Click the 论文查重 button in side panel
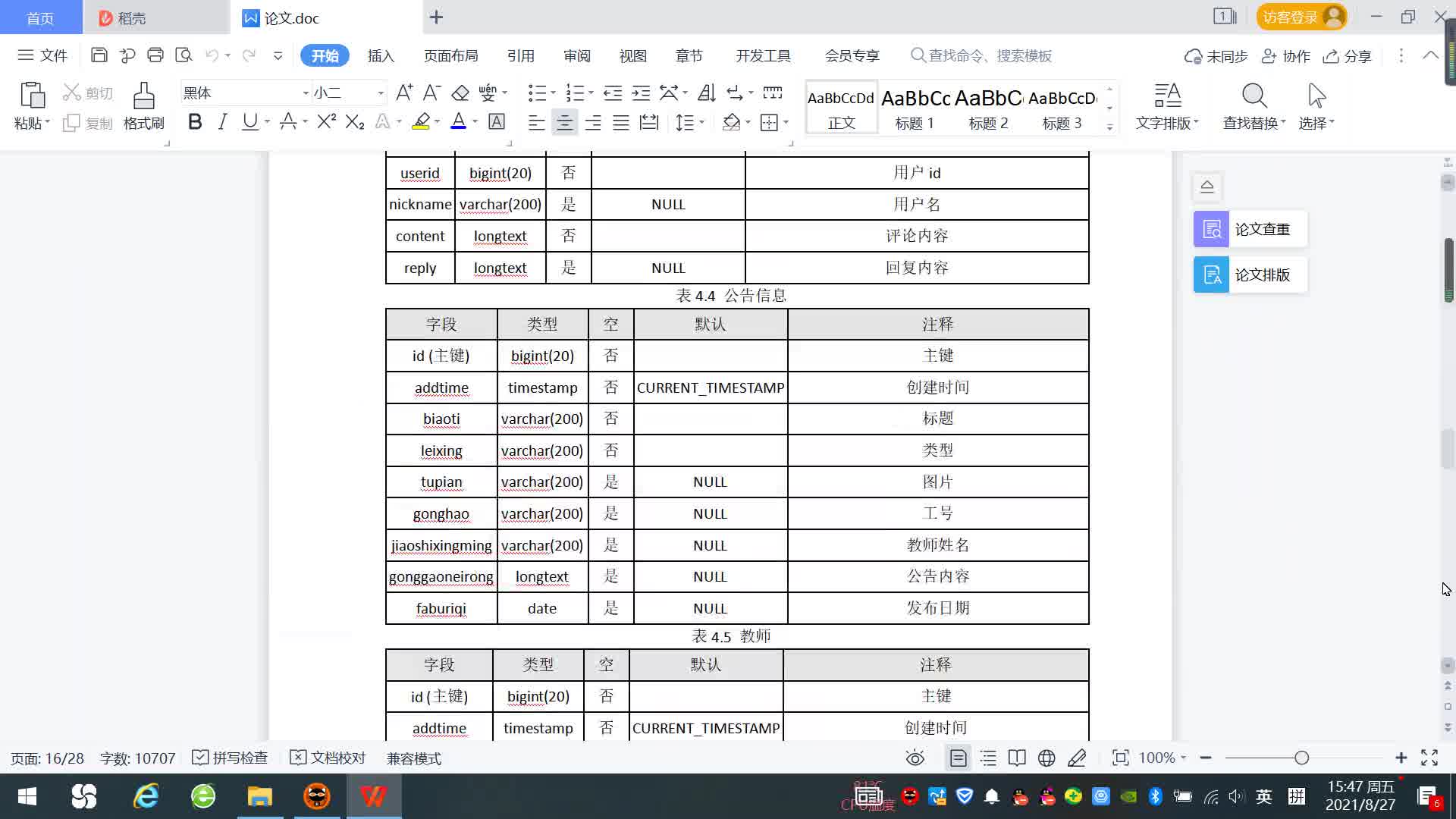Image resolution: width=1456 pixels, height=819 pixels. [1249, 229]
